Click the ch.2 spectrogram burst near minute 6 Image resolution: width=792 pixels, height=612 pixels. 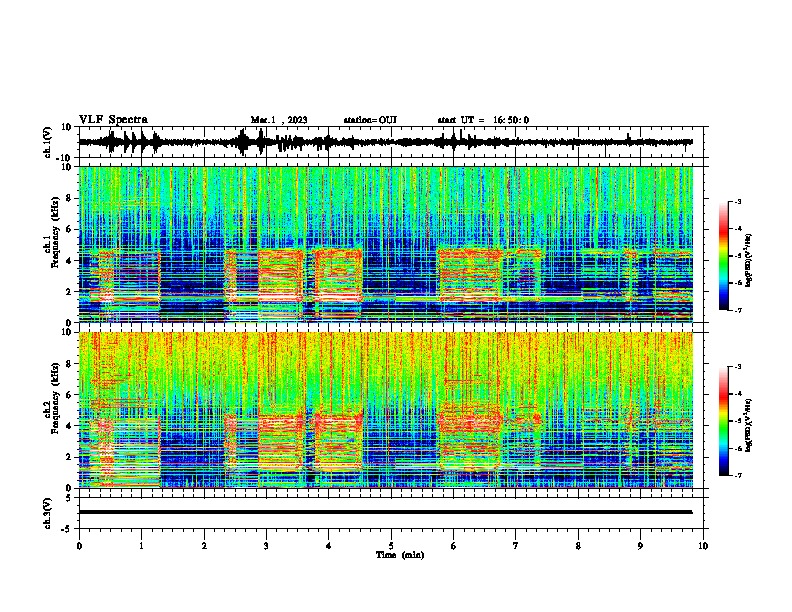[x=470, y=437]
